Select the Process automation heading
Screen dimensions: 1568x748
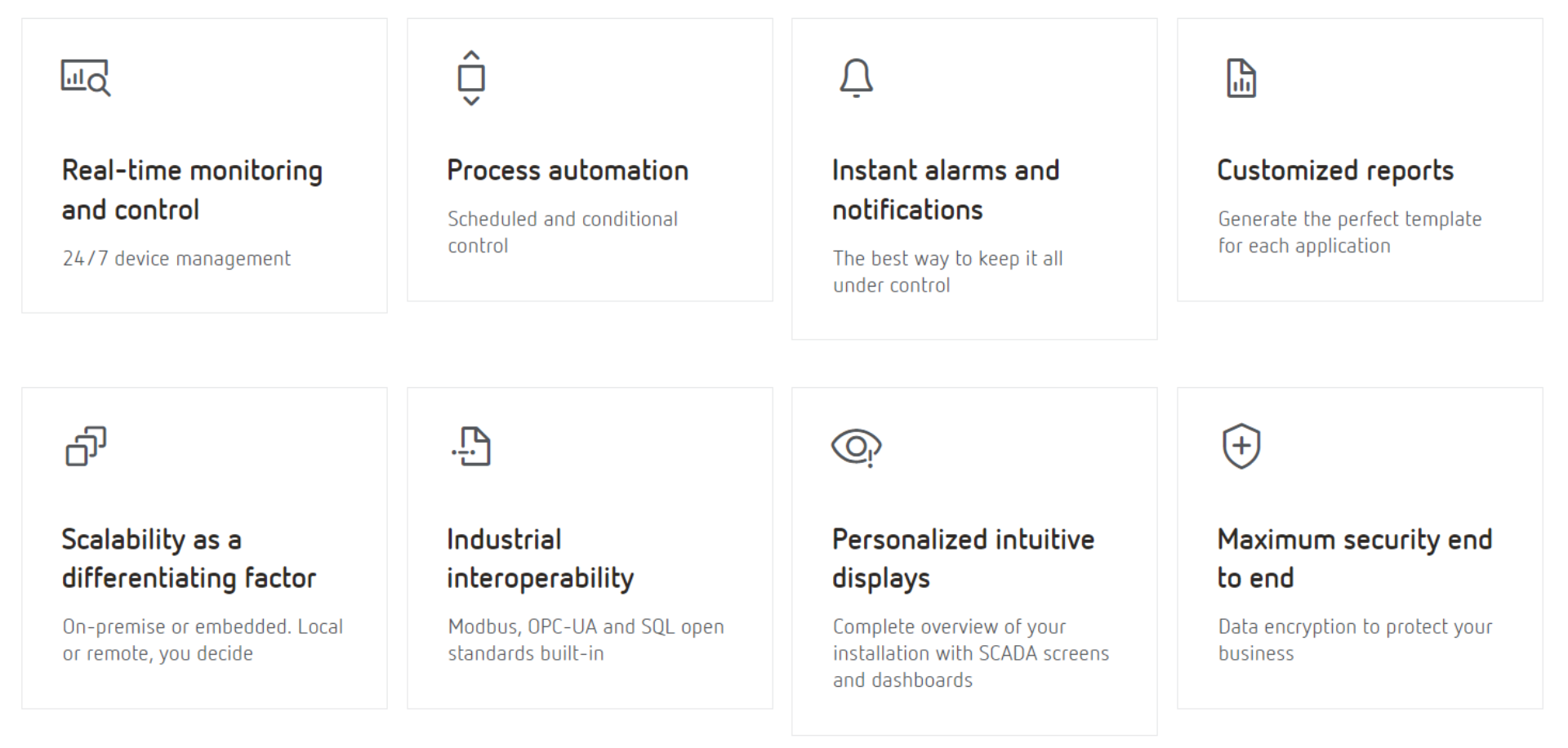(x=568, y=170)
